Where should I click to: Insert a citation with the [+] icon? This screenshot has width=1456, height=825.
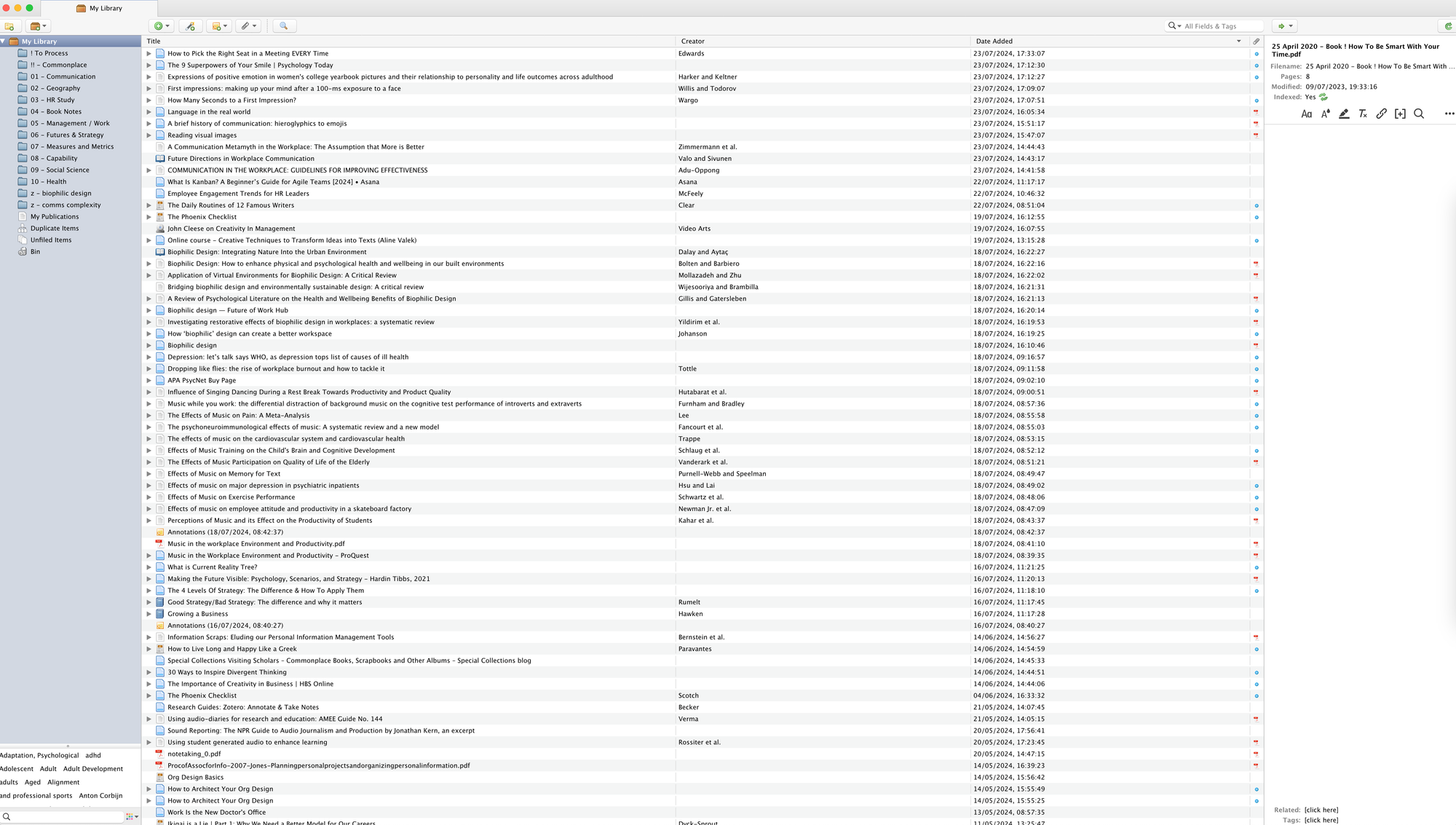point(1400,114)
